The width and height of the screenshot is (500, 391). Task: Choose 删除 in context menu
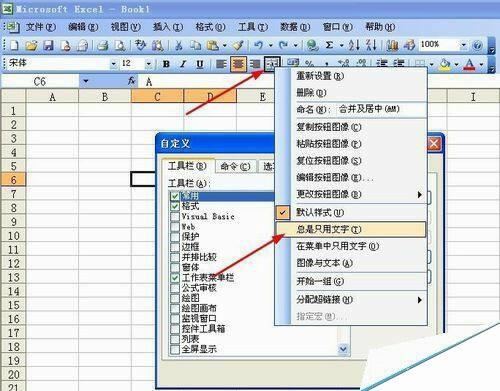tap(351, 93)
